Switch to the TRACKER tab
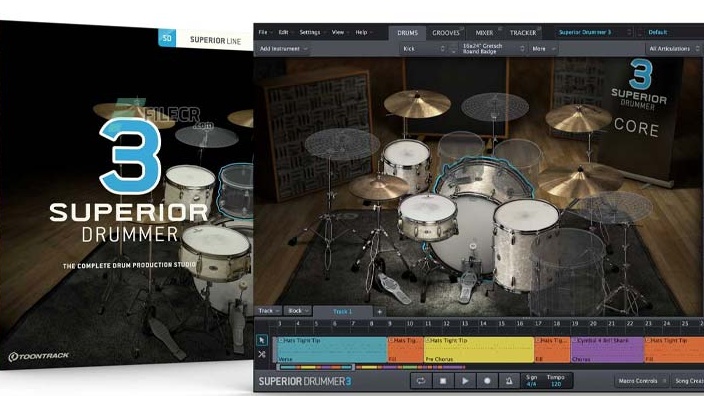The height and width of the screenshot is (396, 704). point(523,33)
